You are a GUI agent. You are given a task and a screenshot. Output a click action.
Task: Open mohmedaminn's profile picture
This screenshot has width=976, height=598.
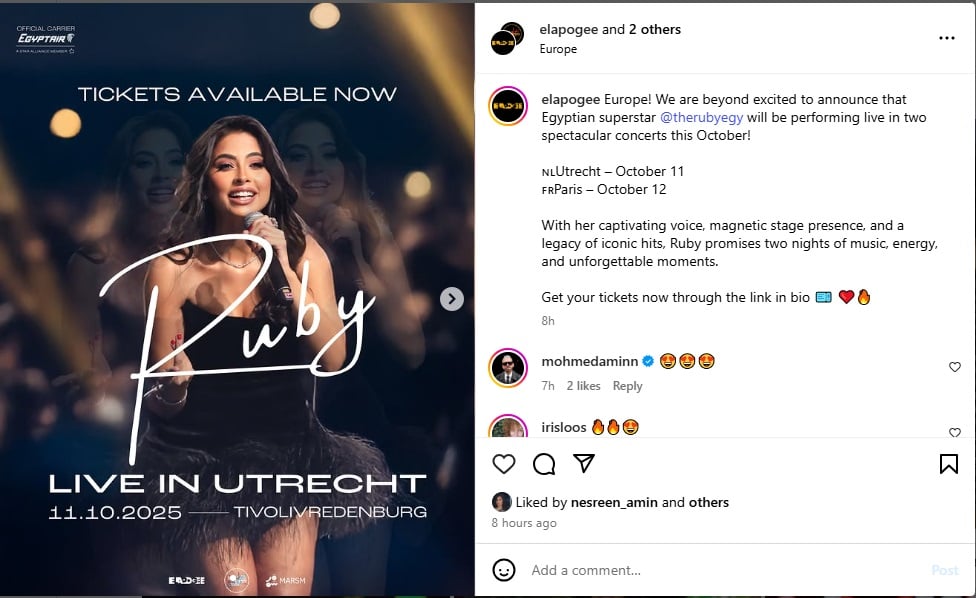click(508, 368)
